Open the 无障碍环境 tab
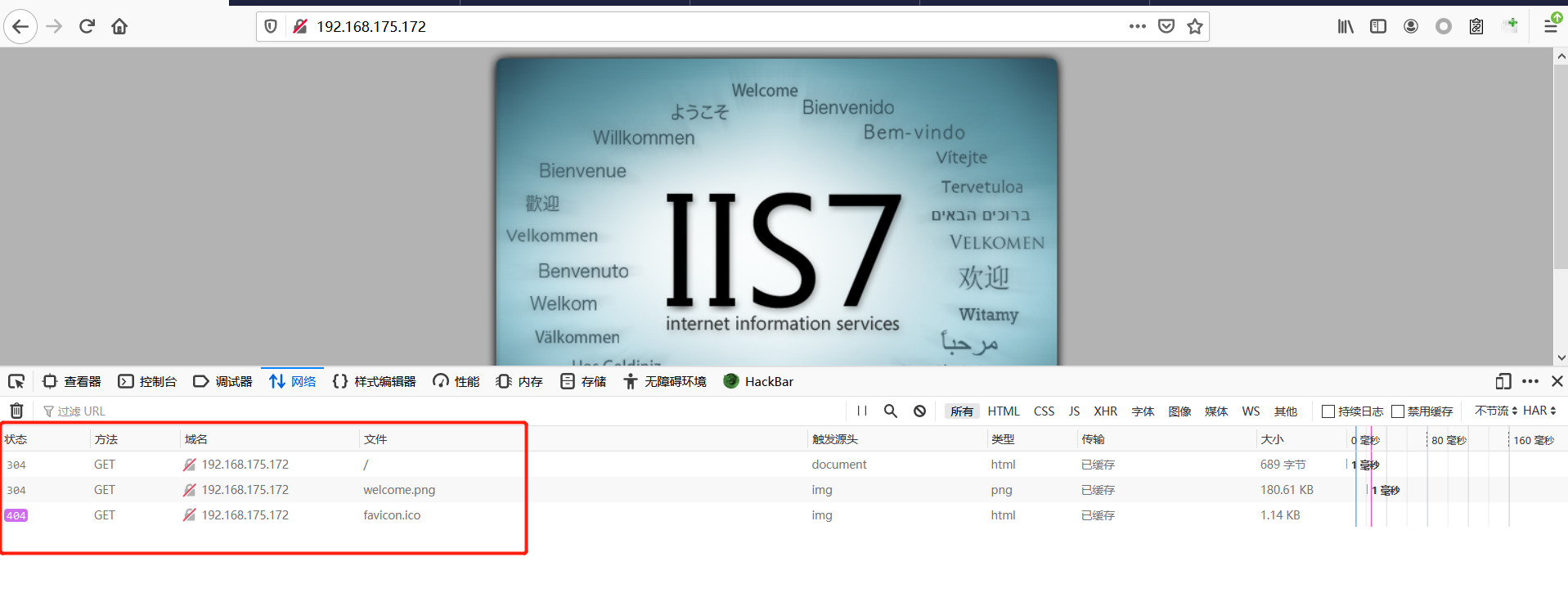Viewport: 1568px width, 611px height. (665, 381)
